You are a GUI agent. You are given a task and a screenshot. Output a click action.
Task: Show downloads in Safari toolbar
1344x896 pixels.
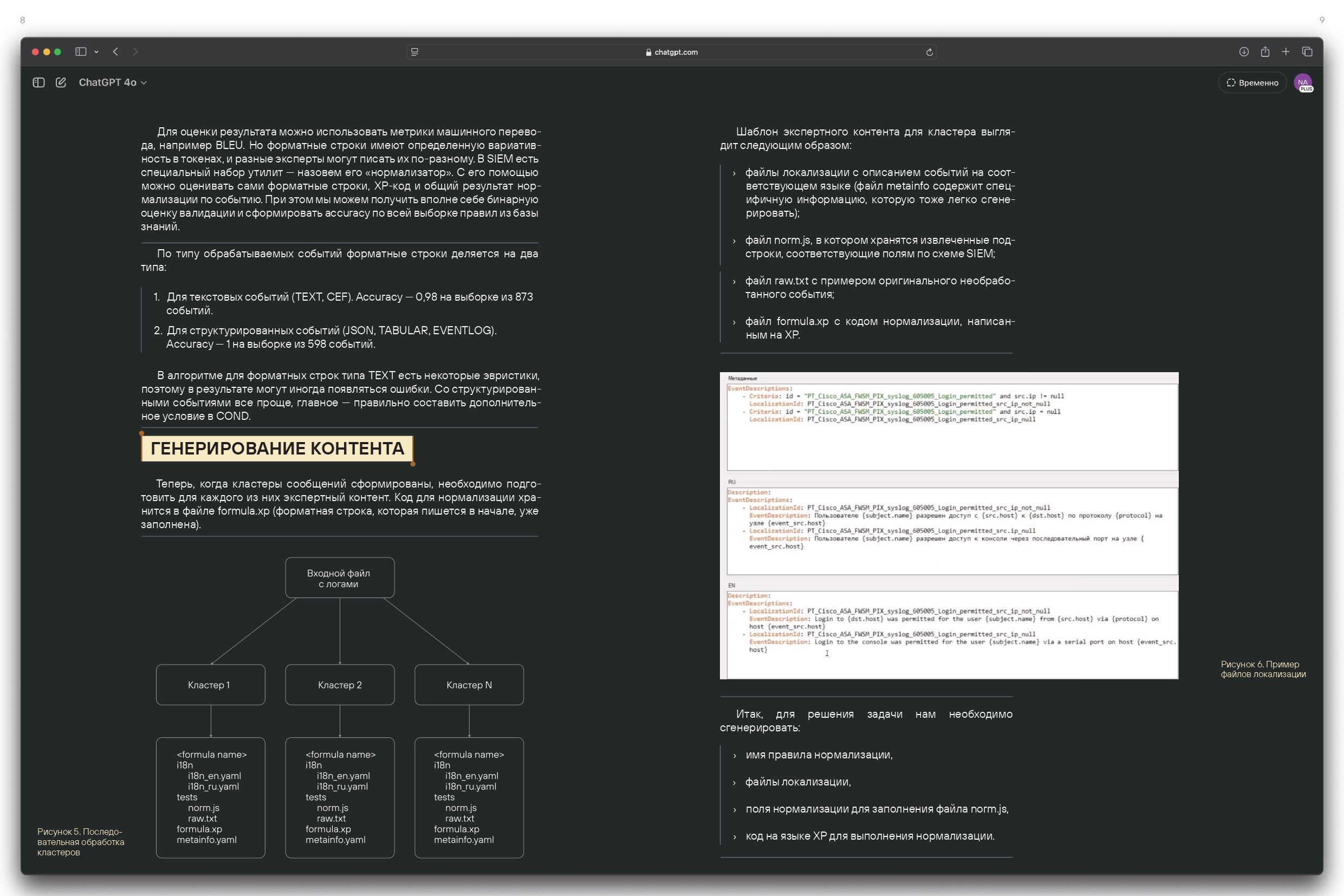coord(1243,52)
